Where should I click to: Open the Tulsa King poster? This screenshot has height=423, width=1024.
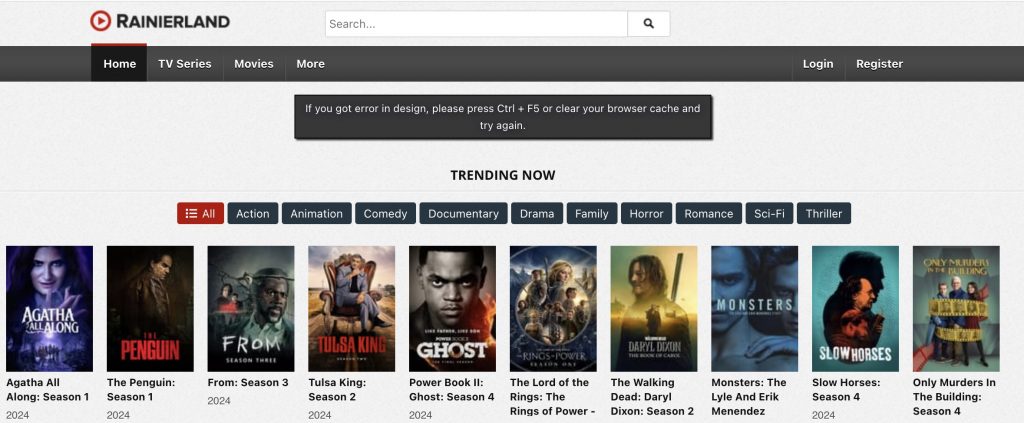(351, 309)
